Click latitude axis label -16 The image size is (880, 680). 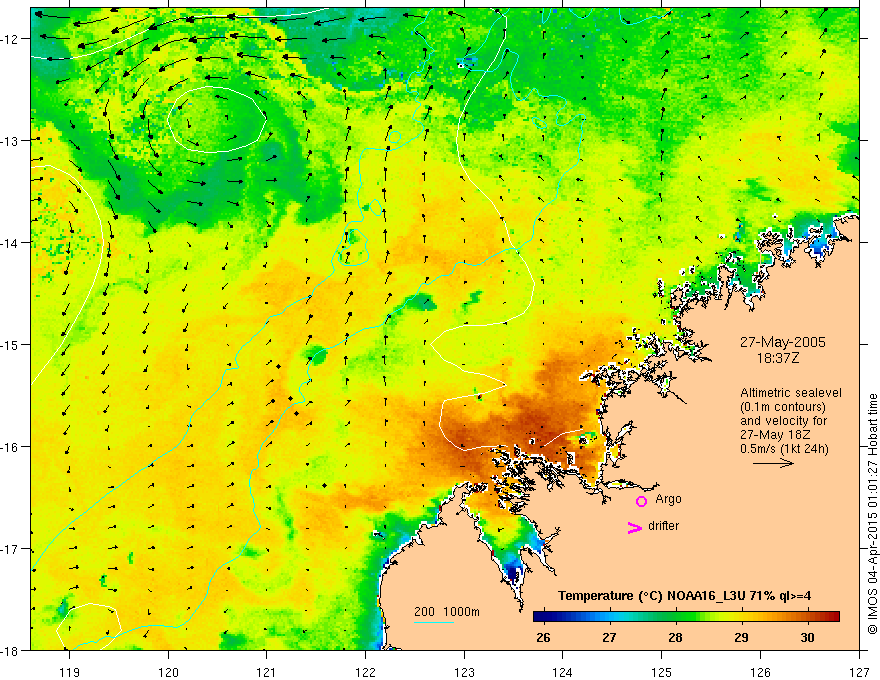click(10, 447)
